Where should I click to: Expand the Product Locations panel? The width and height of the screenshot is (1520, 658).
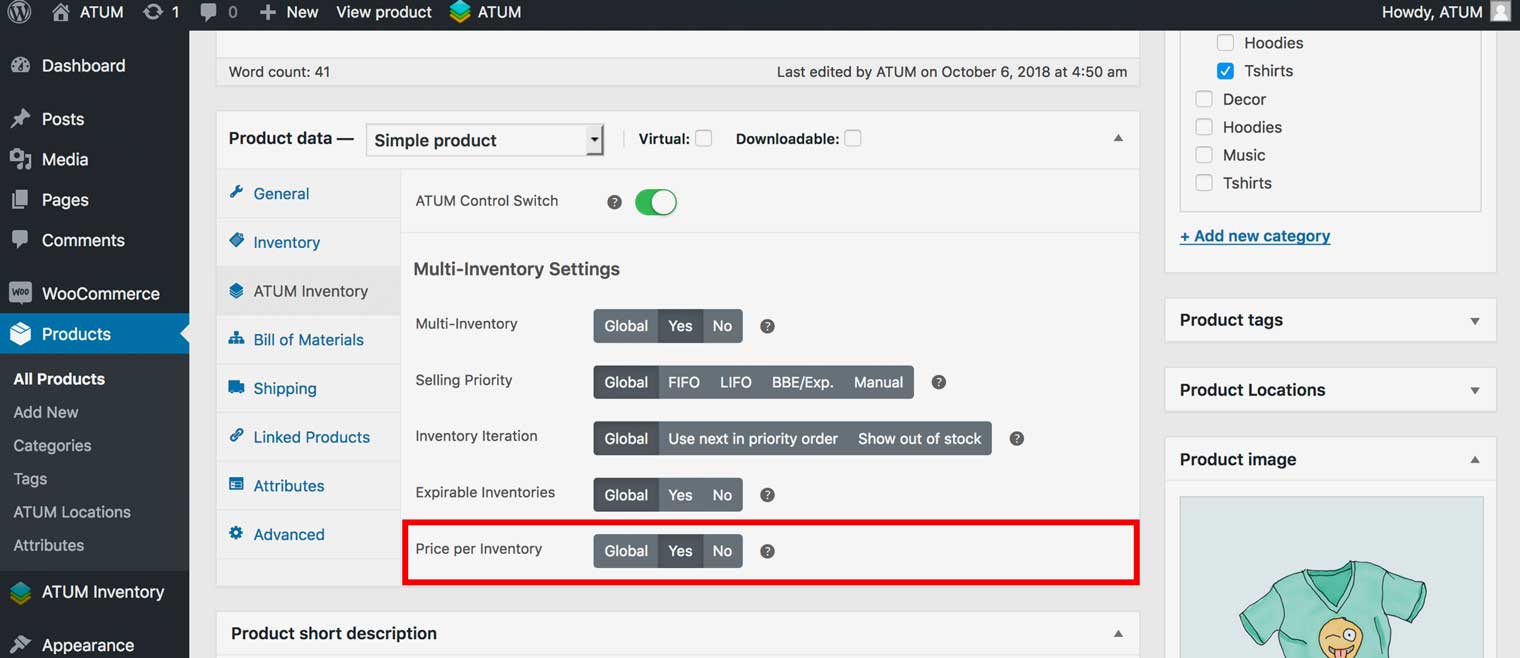1474,391
